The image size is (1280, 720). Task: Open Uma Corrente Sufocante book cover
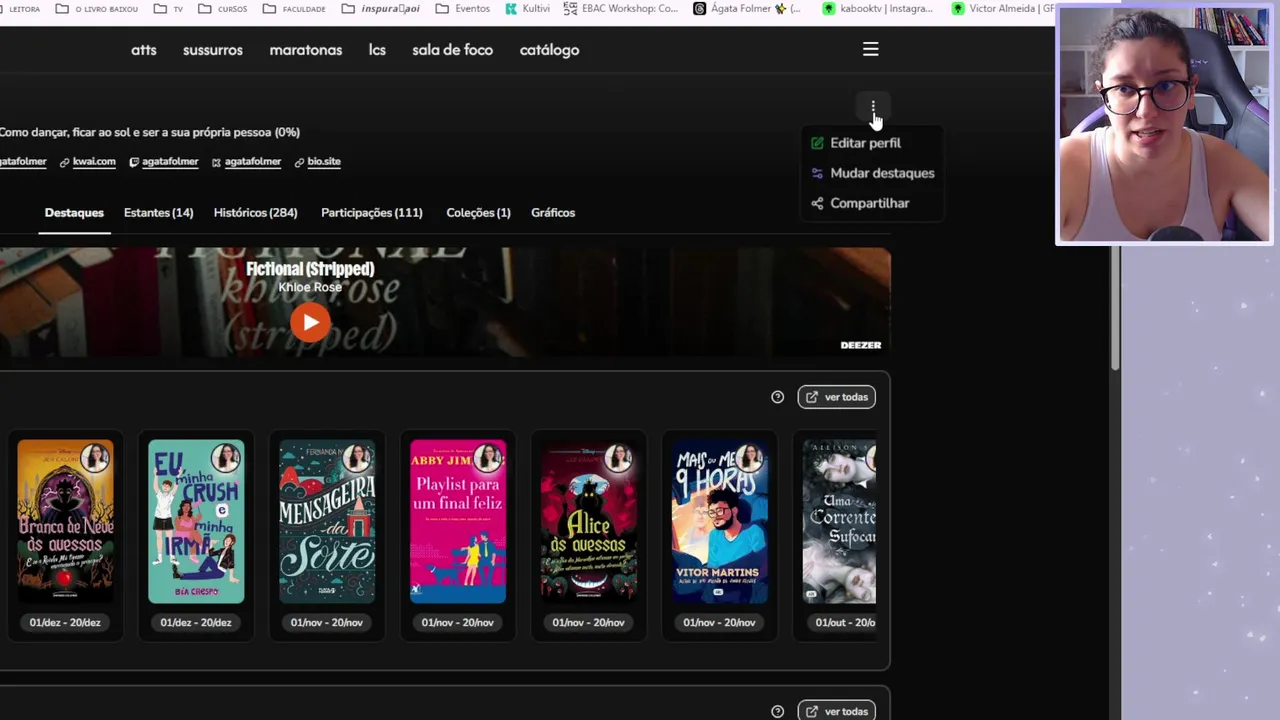839,522
